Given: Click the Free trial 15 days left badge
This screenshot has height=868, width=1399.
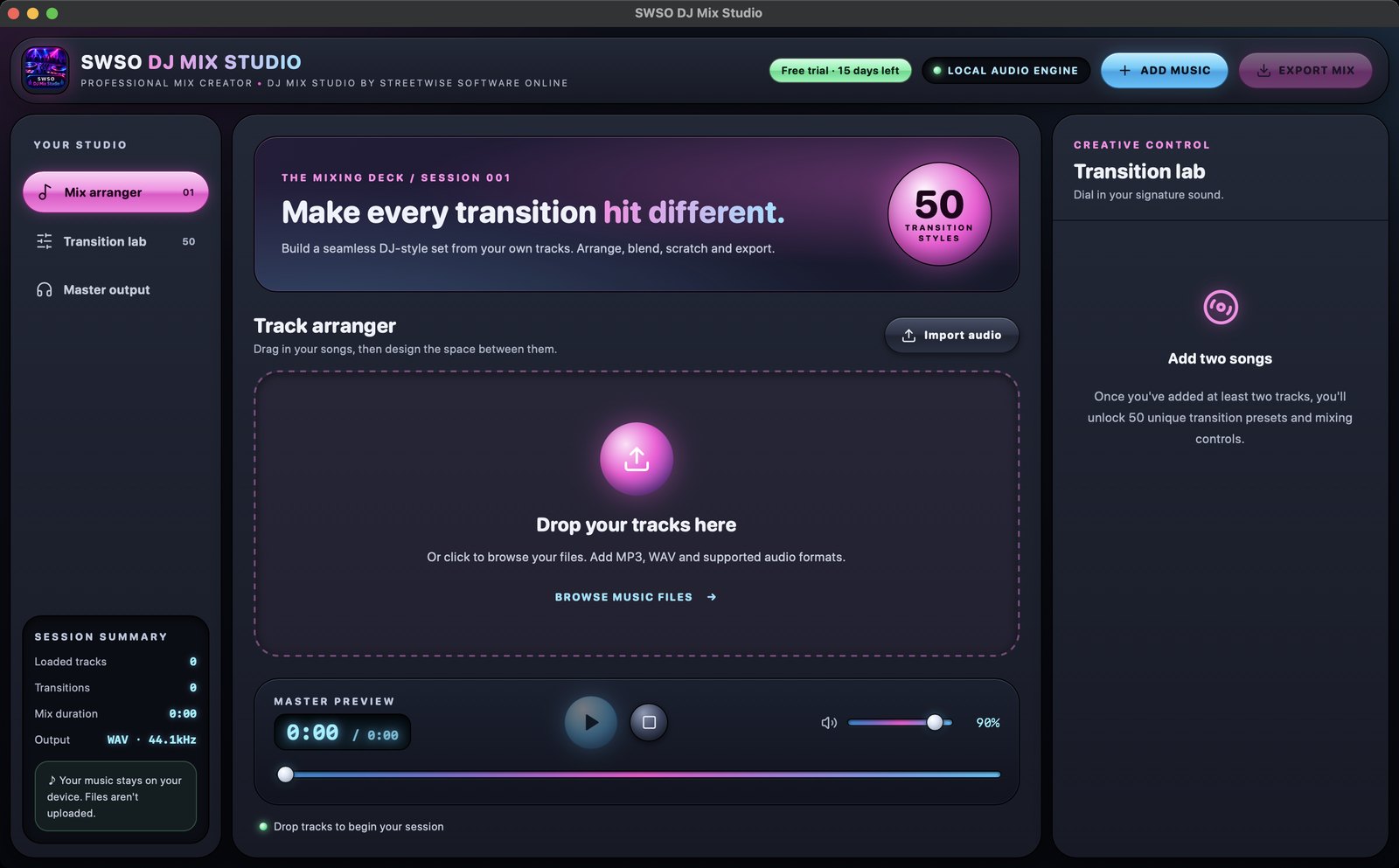Looking at the screenshot, I should coord(840,71).
